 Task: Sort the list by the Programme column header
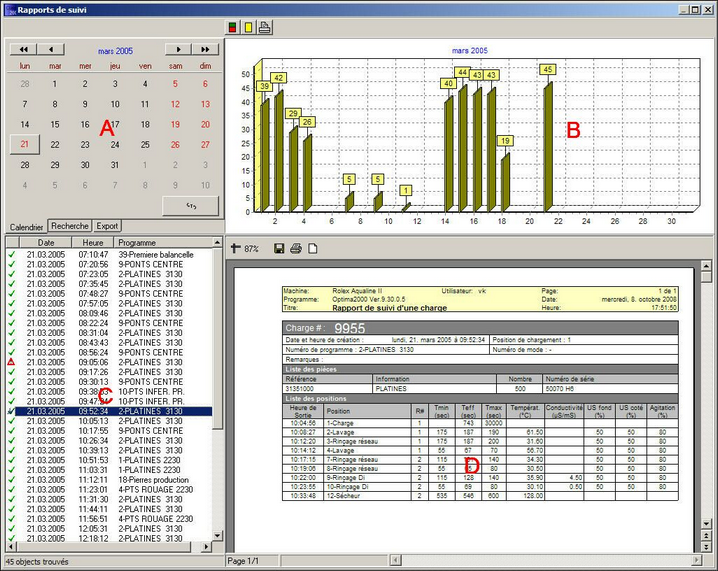[163, 243]
